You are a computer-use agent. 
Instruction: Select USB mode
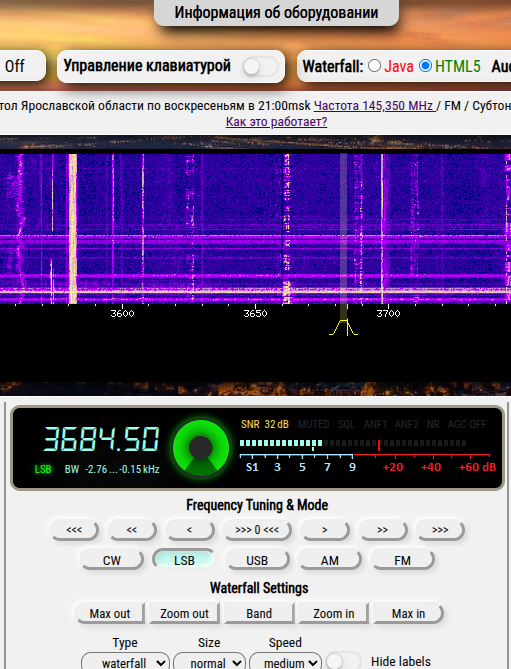click(x=257, y=560)
